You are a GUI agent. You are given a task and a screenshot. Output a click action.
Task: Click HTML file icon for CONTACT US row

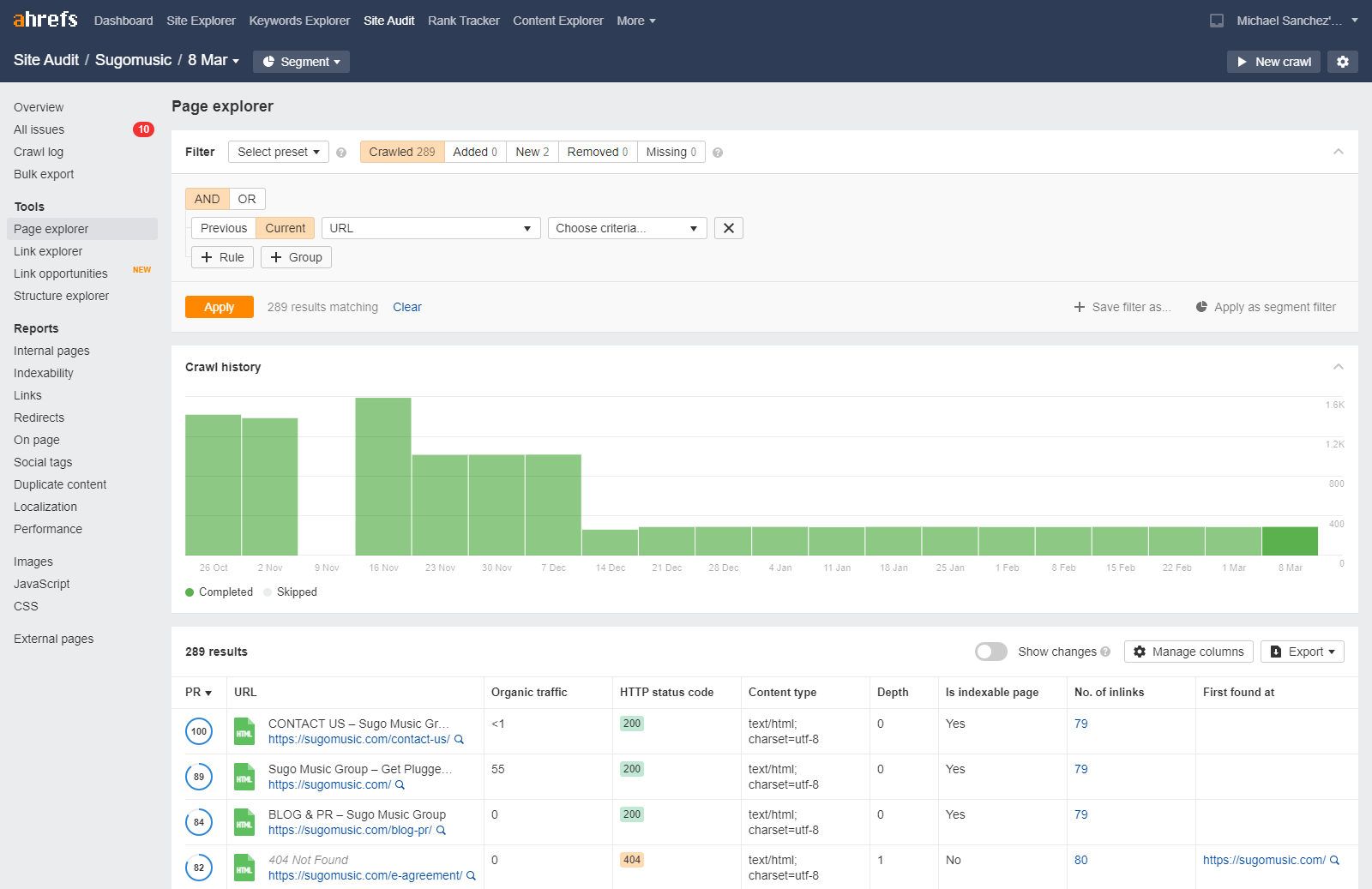point(244,731)
